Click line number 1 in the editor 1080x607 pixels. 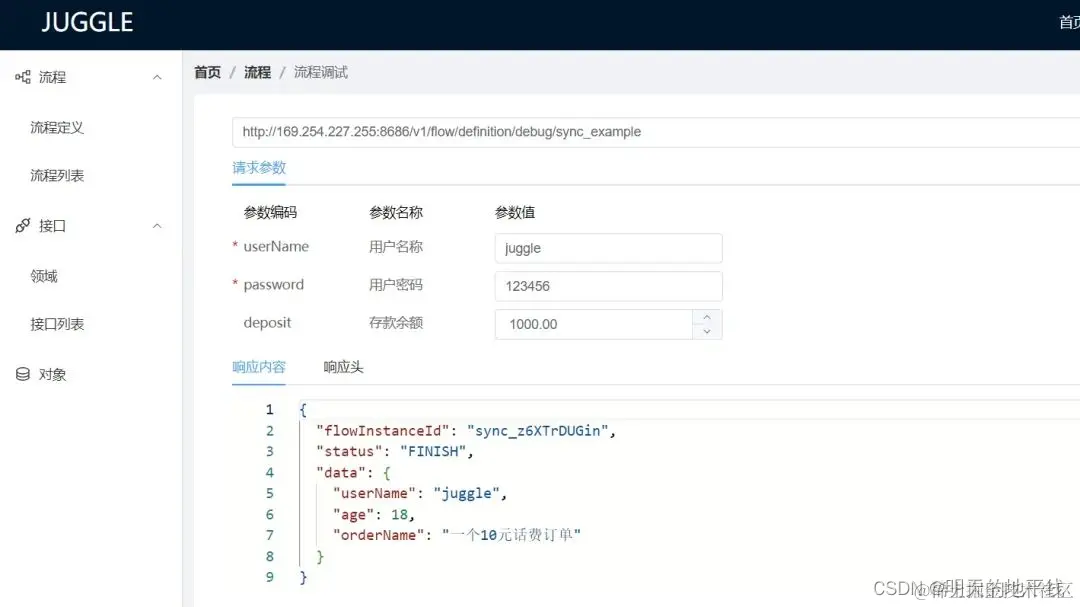[x=270, y=410]
